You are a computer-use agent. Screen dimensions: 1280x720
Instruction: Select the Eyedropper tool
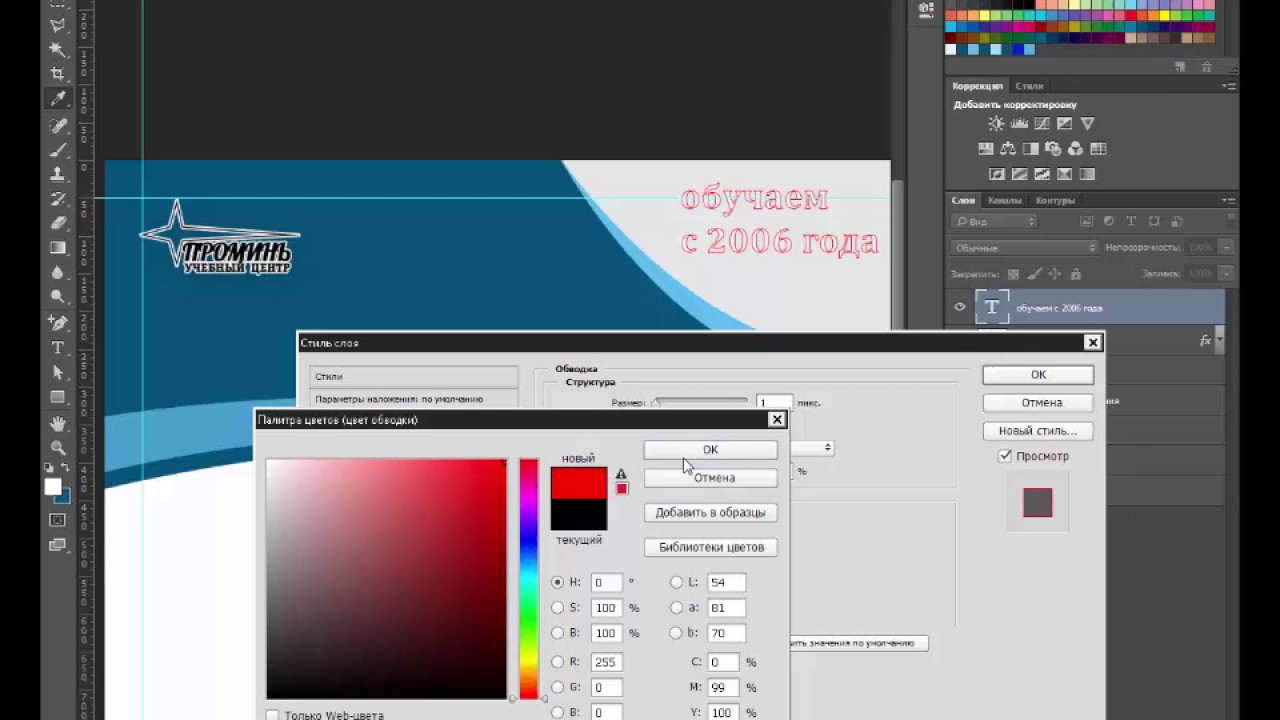tap(58, 99)
